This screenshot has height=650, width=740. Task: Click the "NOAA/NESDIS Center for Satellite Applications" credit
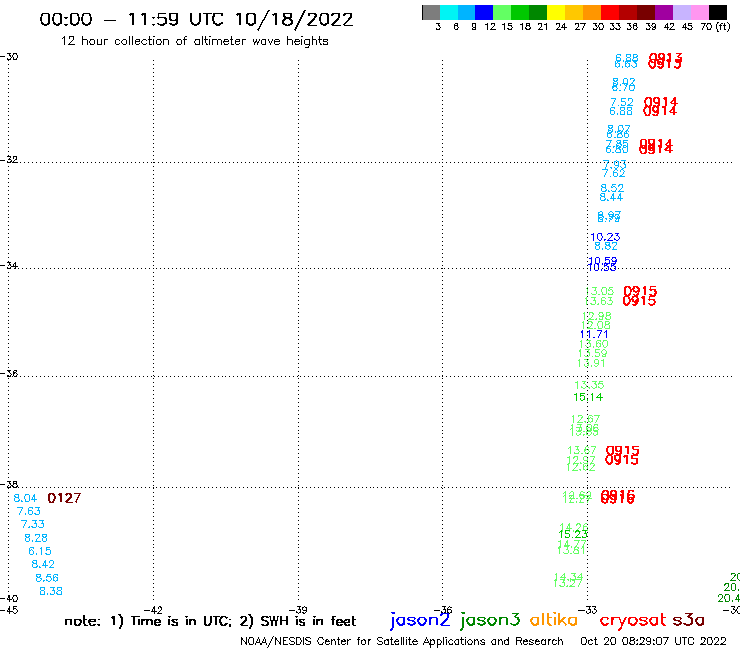362,642
